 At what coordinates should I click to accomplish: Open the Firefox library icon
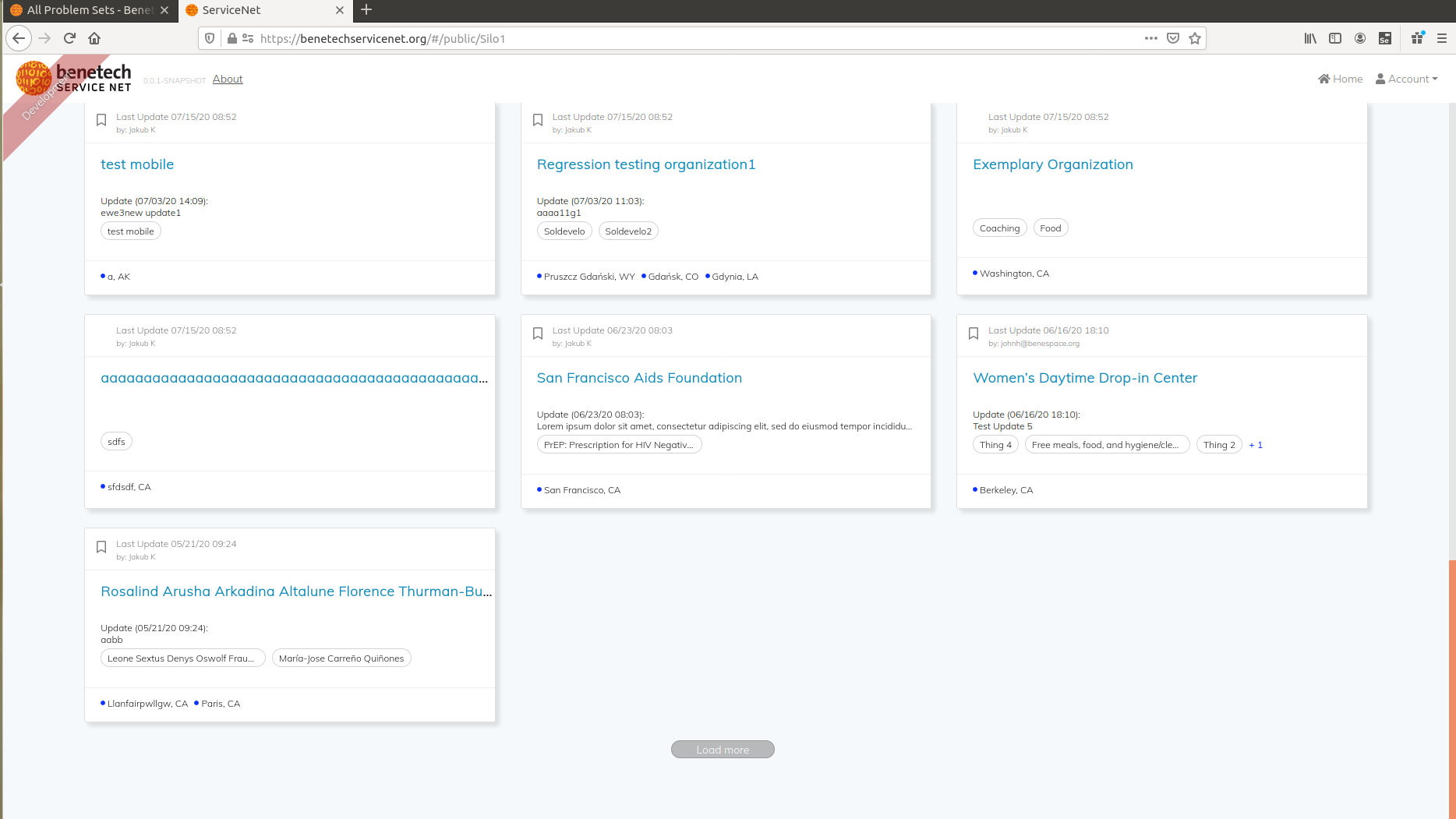tap(1309, 37)
